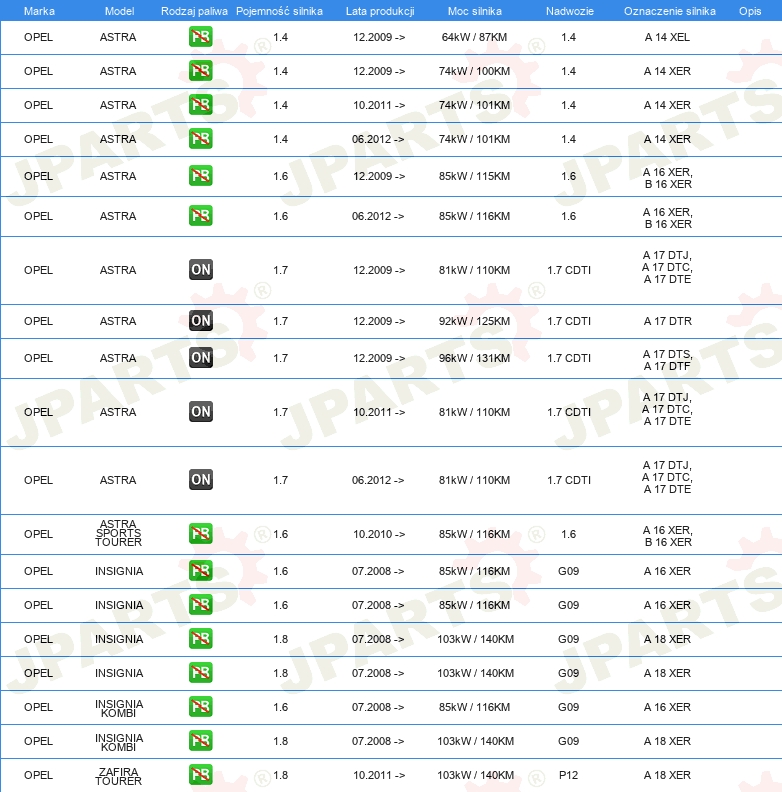Select the engine code A 17 DTR
Viewport: 782px width, 792px height.
(667, 321)
